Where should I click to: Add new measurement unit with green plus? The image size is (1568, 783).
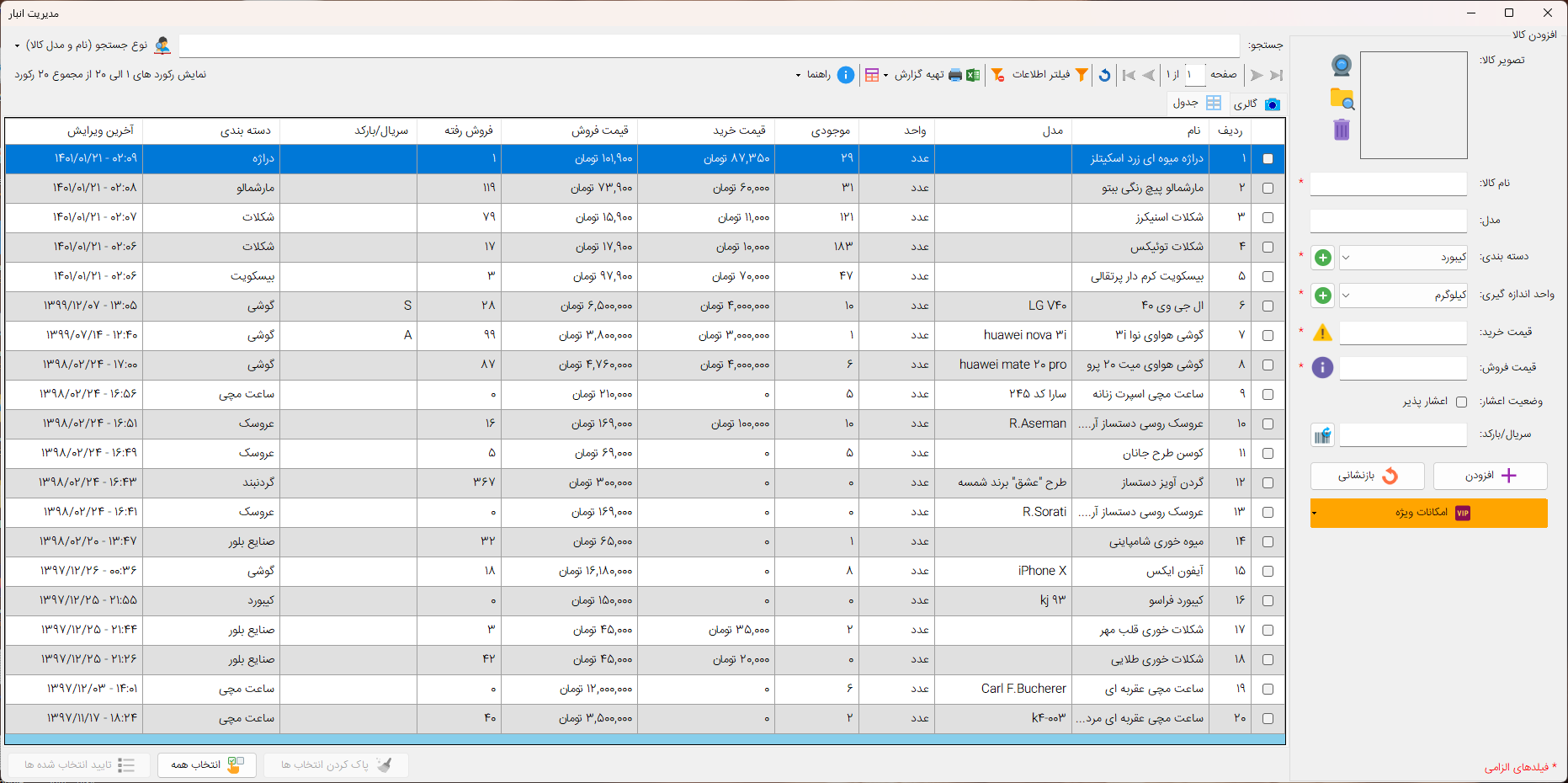tap(1323, 296)
